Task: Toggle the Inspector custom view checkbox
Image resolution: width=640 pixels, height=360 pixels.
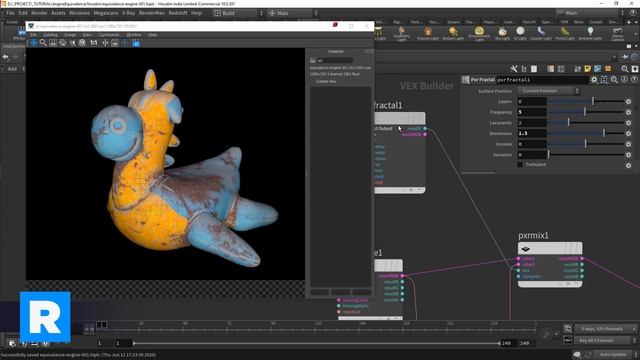Action: 313,82
